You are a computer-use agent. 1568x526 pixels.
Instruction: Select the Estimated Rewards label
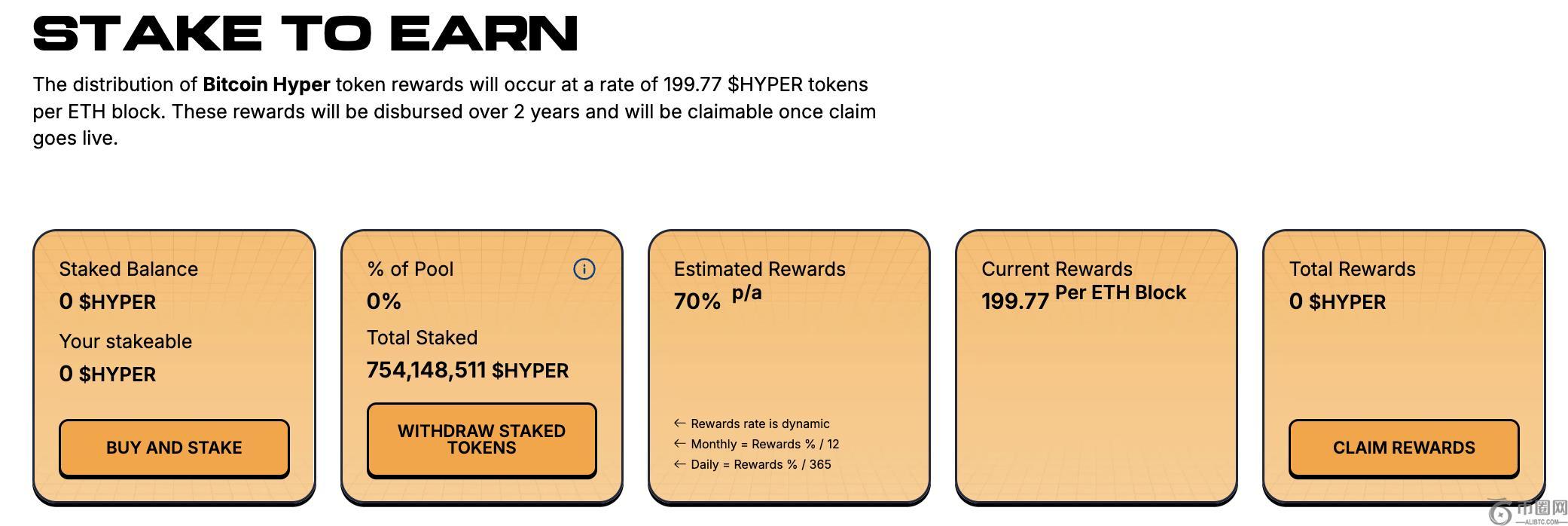tap(759, 269)
